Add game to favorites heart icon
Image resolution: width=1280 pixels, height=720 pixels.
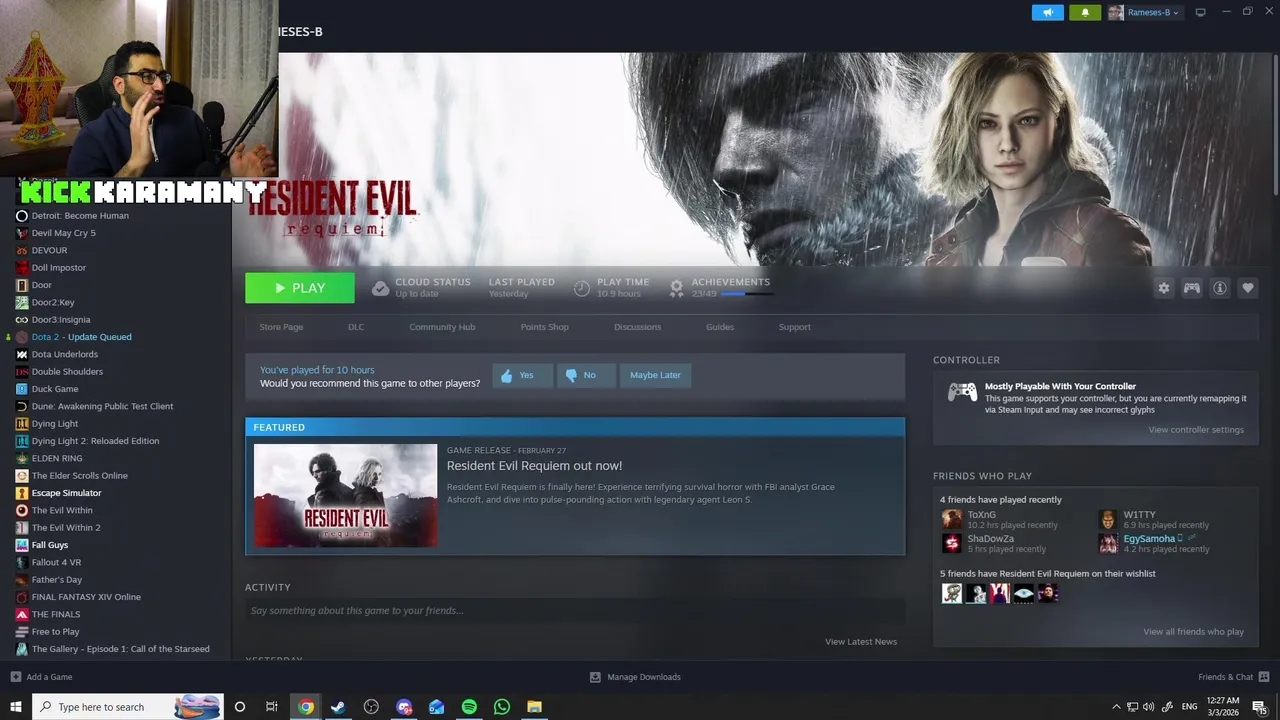click(1248, 288)
